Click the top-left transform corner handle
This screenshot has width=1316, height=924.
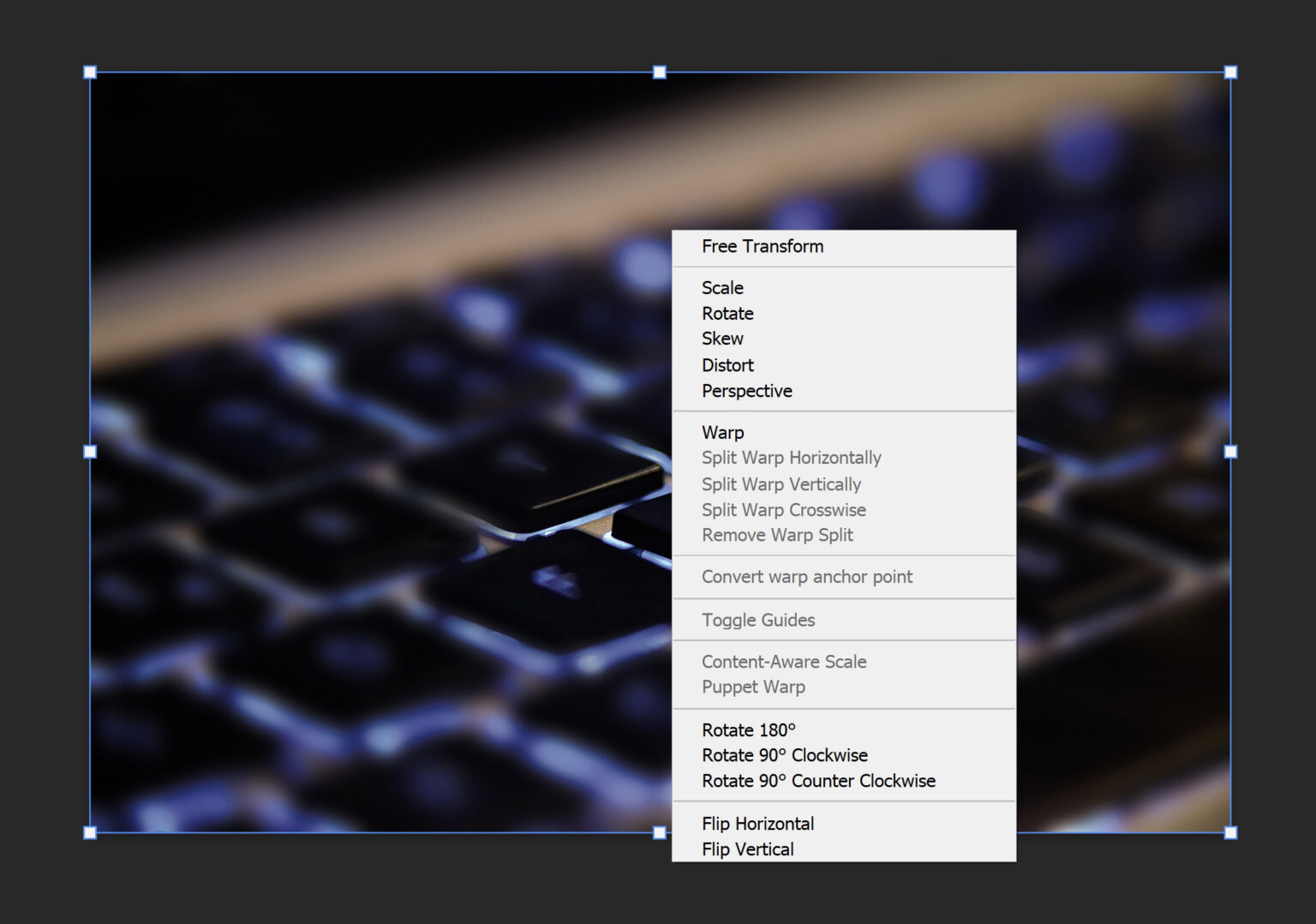point(89,72)
